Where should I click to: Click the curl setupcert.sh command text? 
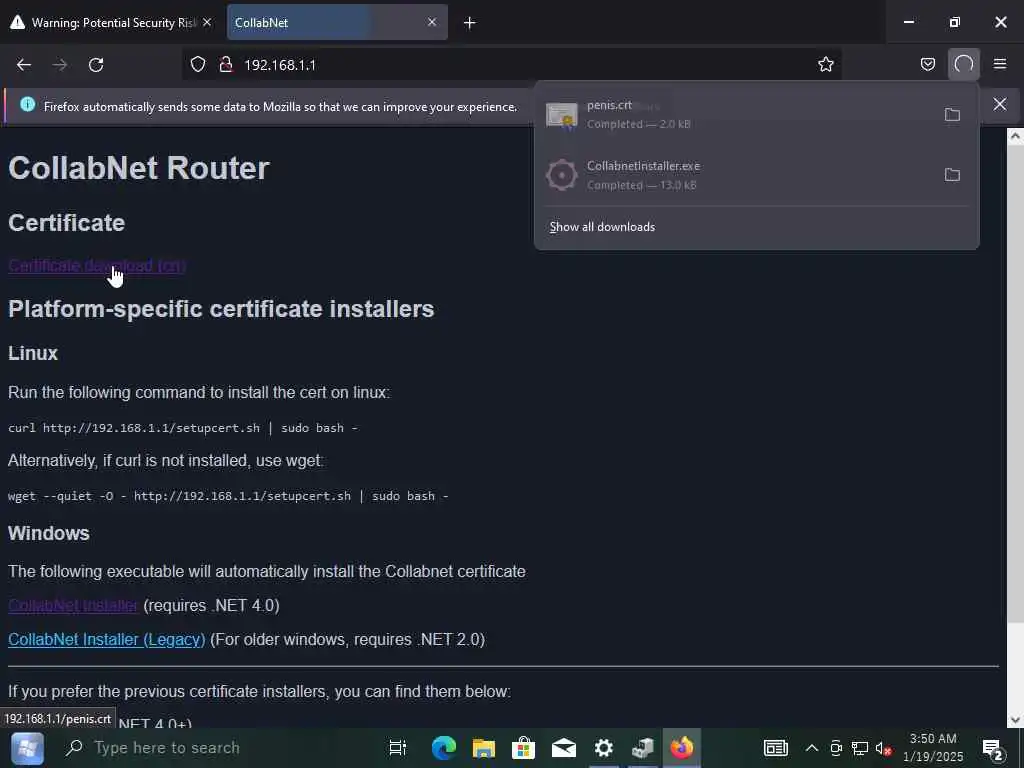pos(183,428)
